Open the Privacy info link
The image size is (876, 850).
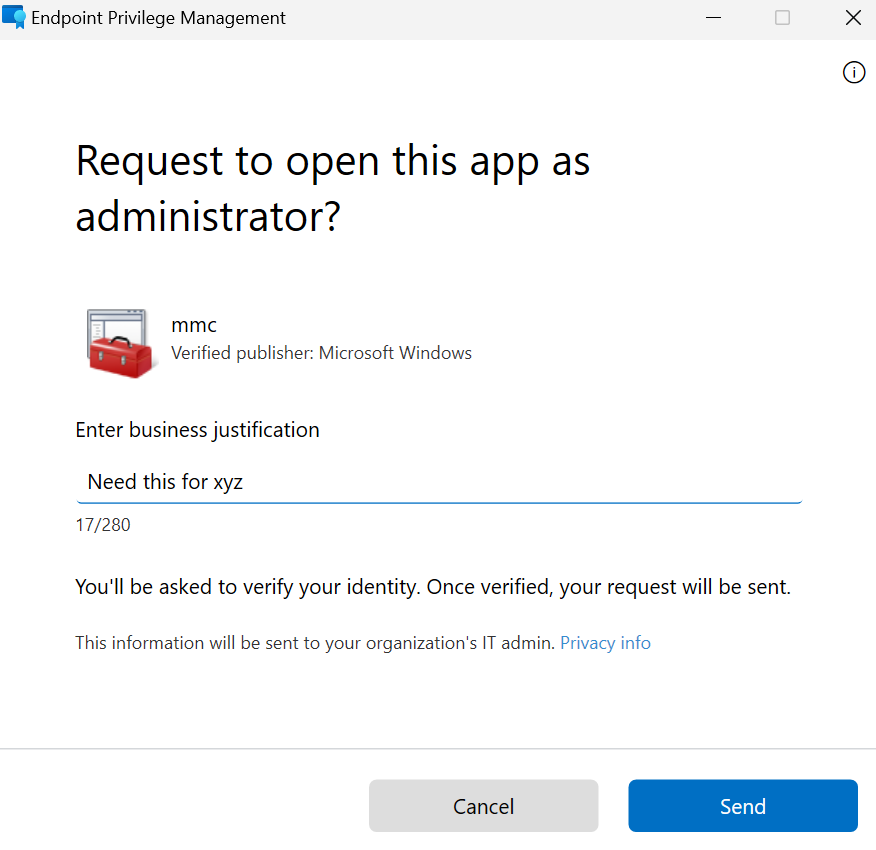(x=605, y=642)
